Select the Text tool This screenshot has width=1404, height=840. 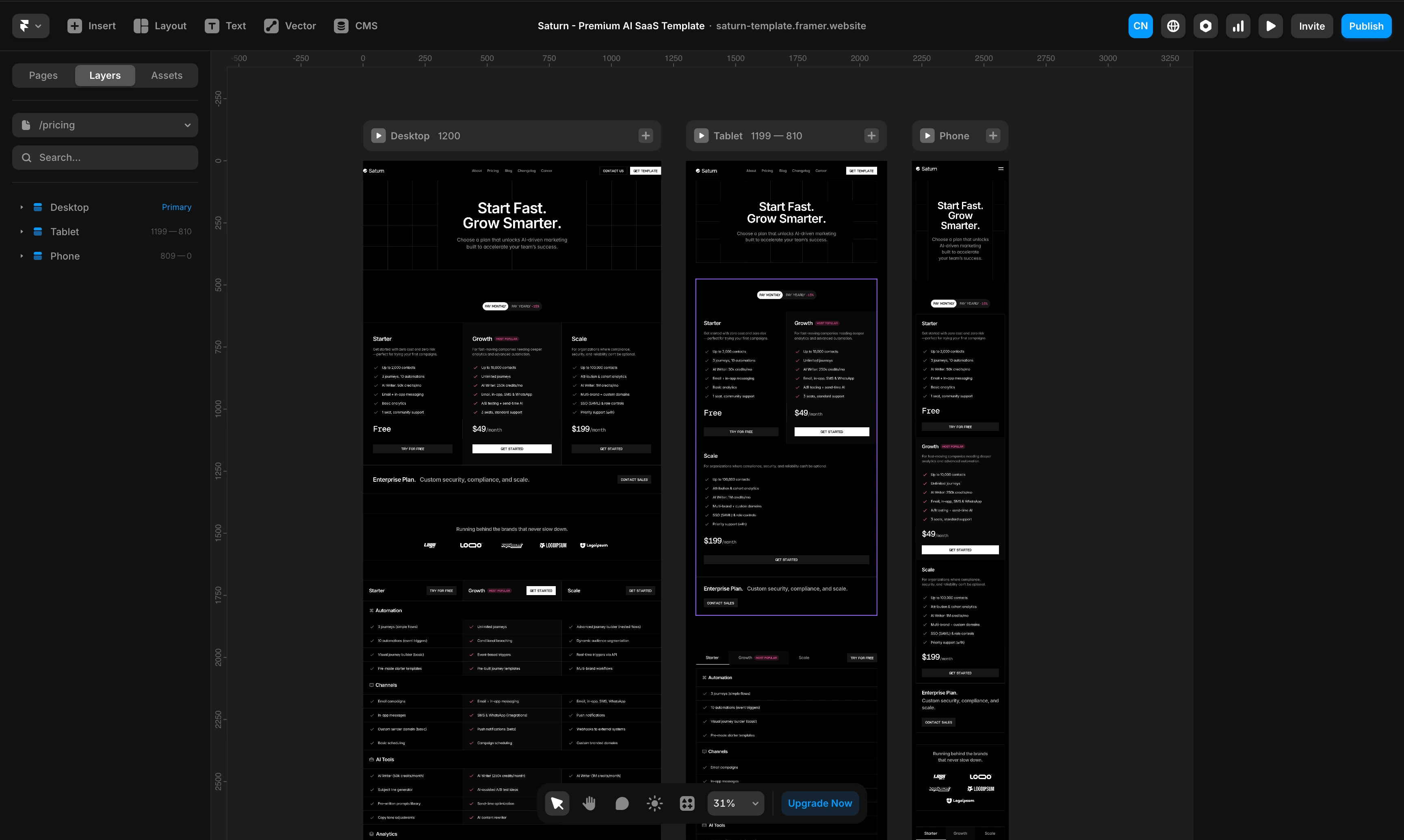tap(225, 26)
